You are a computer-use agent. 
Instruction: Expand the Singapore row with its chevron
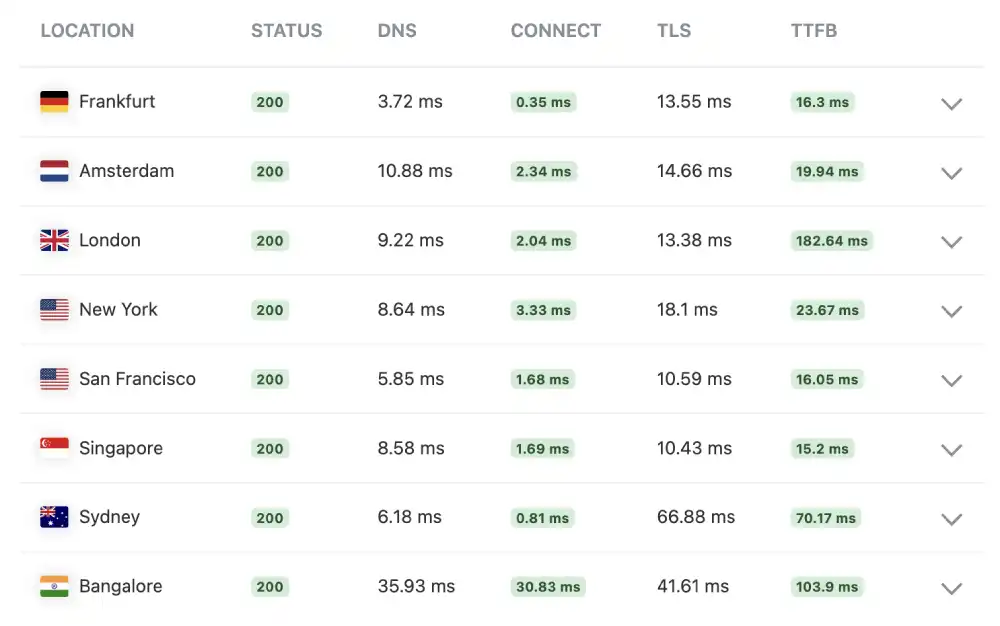pyautogui.click(x=951, y=450)
